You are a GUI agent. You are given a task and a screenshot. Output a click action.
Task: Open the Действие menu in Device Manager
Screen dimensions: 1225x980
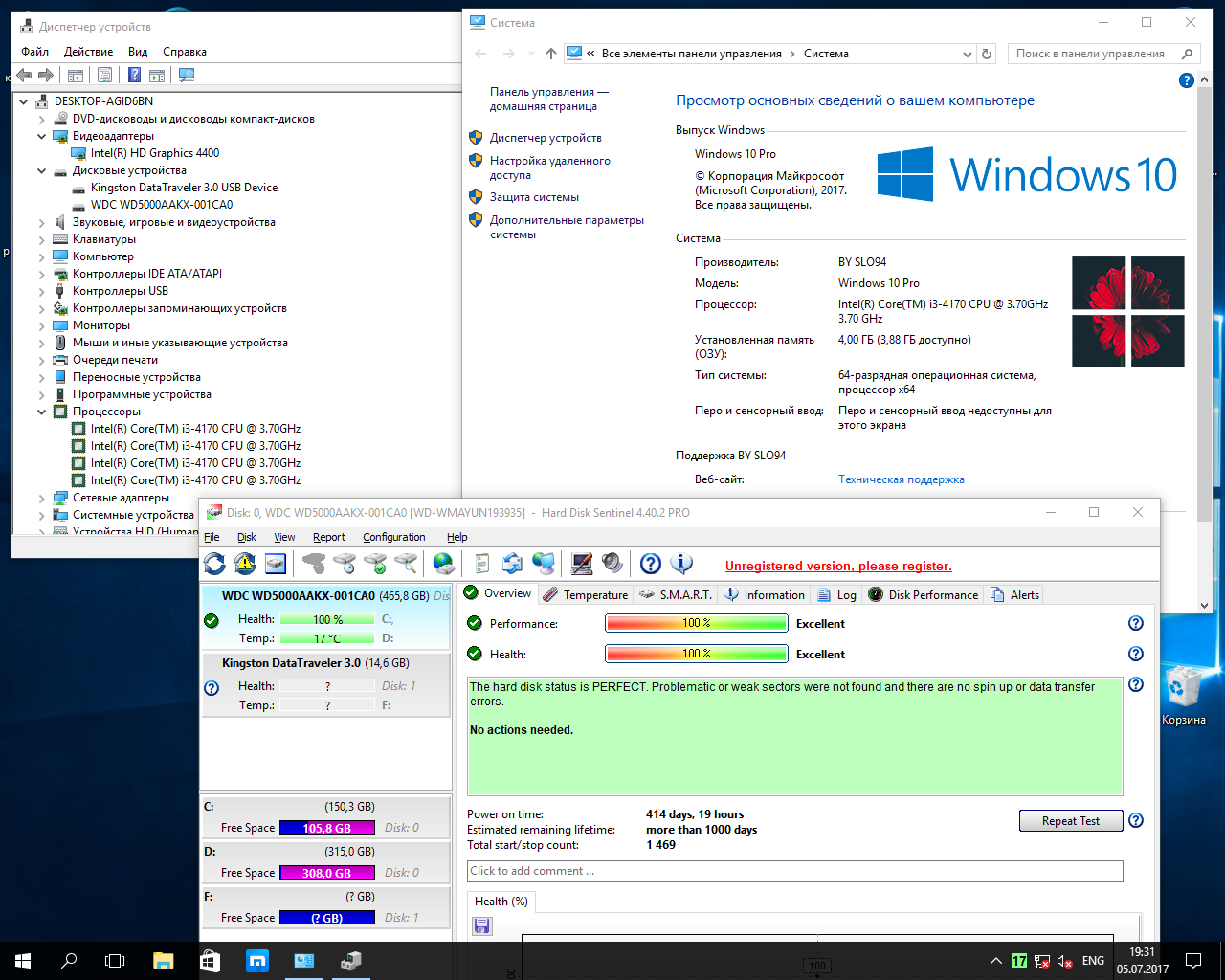click(x=88, y=52)
